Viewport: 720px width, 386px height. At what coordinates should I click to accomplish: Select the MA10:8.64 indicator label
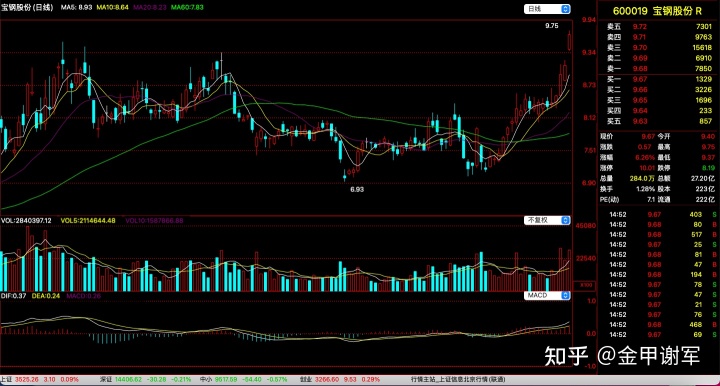coord(112,7)
